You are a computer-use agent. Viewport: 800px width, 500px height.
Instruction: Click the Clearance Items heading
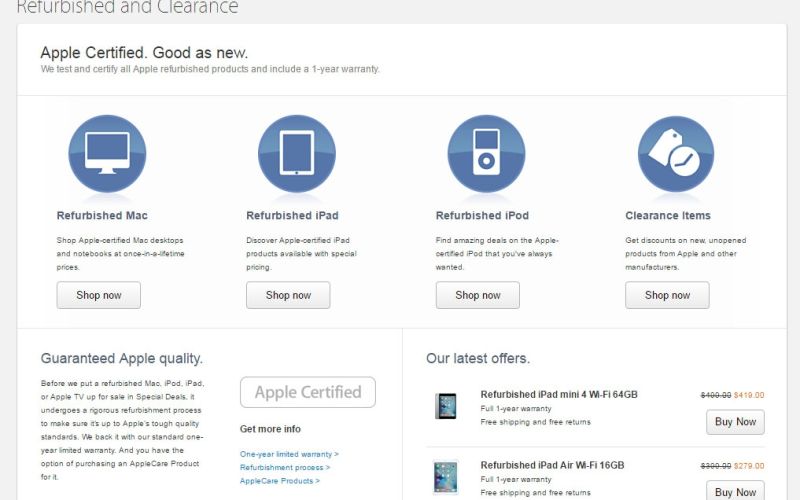pyautogui.click(x=668, y=215)
